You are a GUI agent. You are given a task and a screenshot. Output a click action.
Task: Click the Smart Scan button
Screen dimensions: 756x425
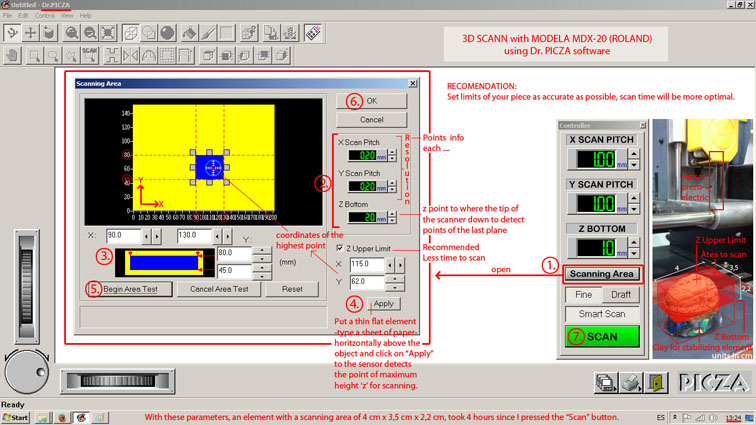[602, 314]
